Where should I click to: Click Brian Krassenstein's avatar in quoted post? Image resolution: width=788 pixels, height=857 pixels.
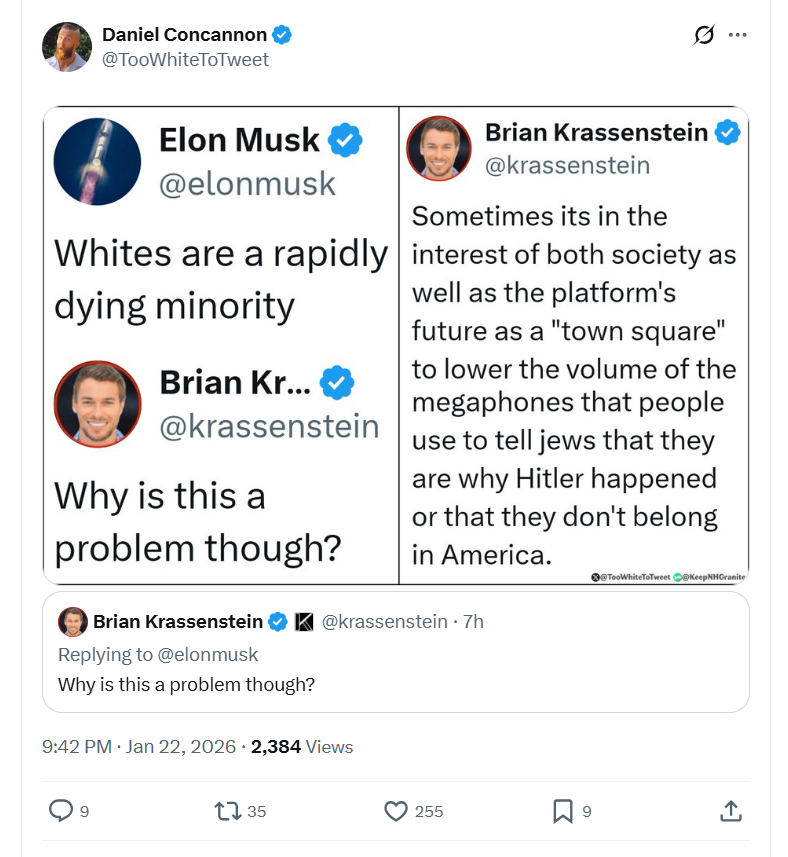click(x=73, y=622)
